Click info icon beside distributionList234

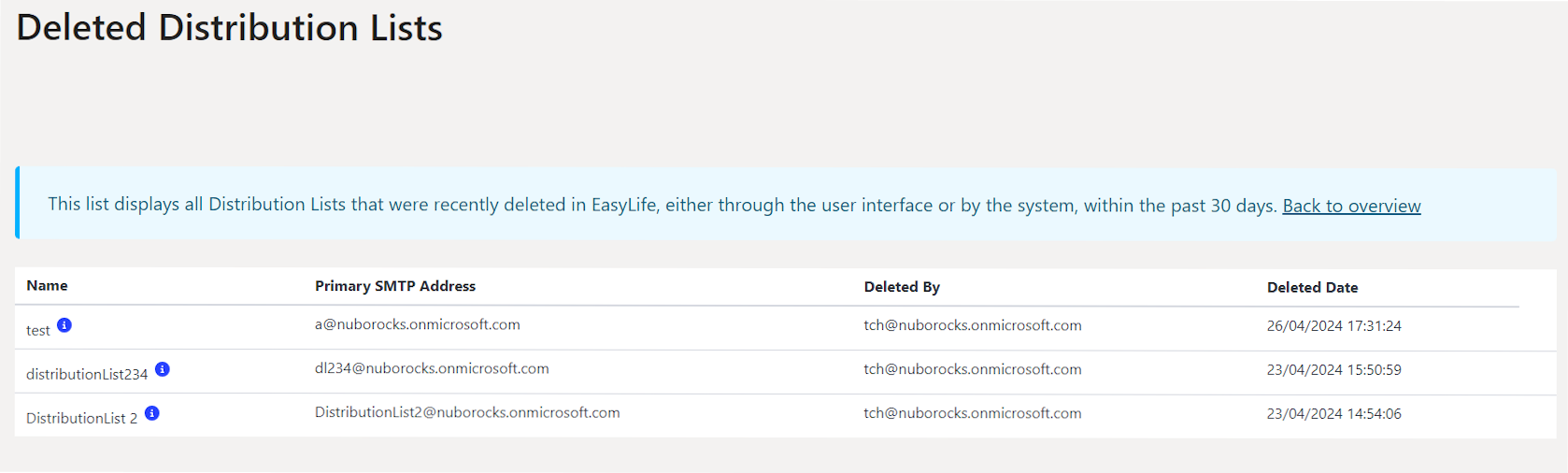[163, 369]
